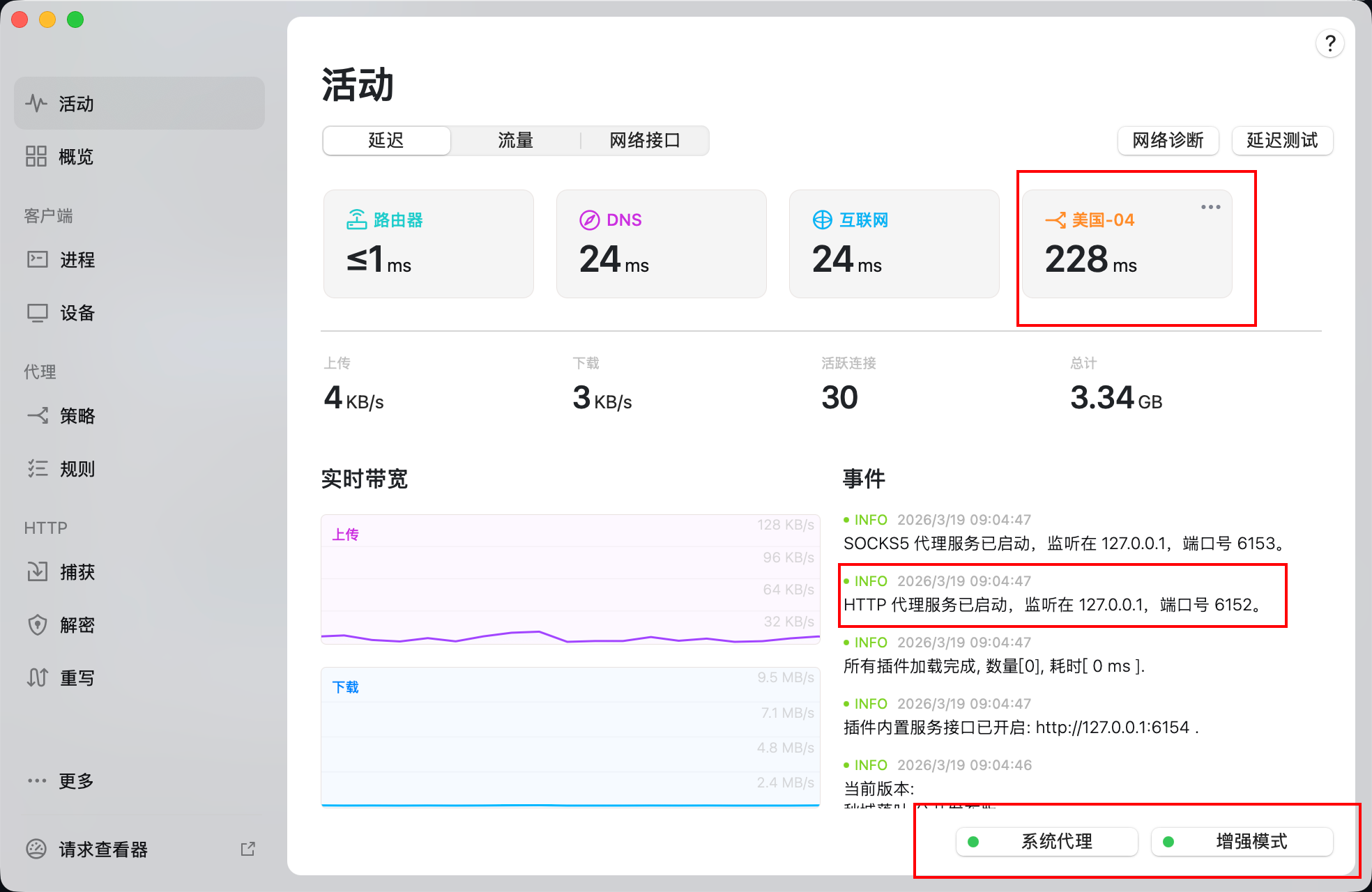Open 请求查看器 in external window
The width and height of the screenshot is (1372, 892).
247,849
